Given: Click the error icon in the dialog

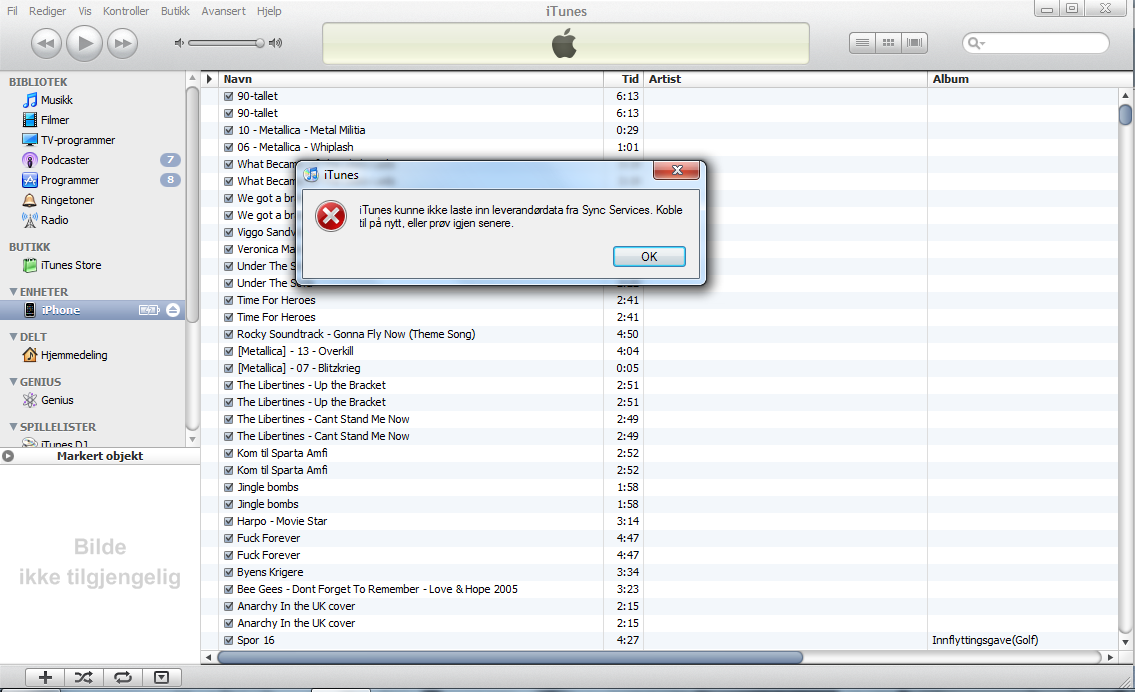Looking at the screenshot, I should [331, 216].
